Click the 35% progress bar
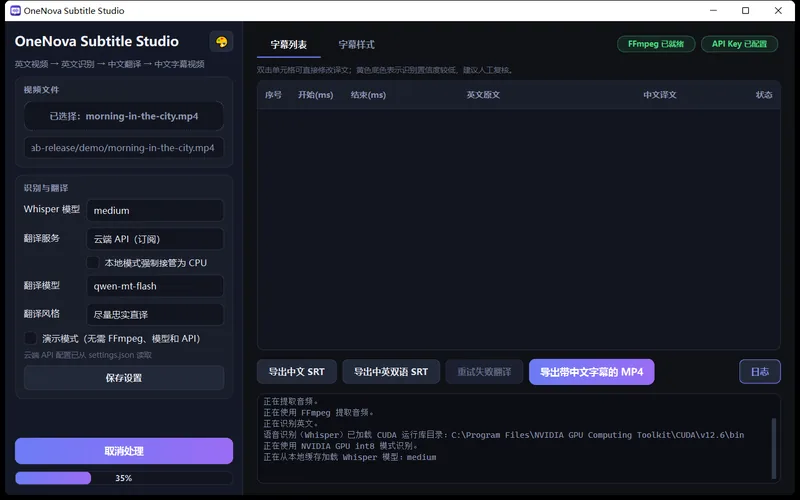Viewport: 800px width, 500px height. 124,478
